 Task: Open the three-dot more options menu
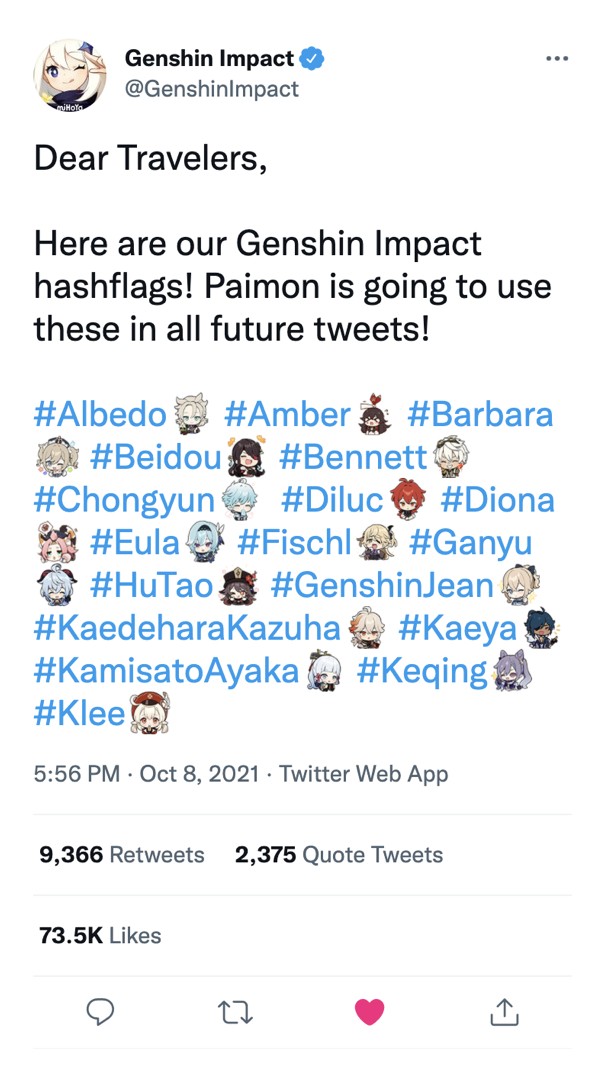[x=557, y=59]
